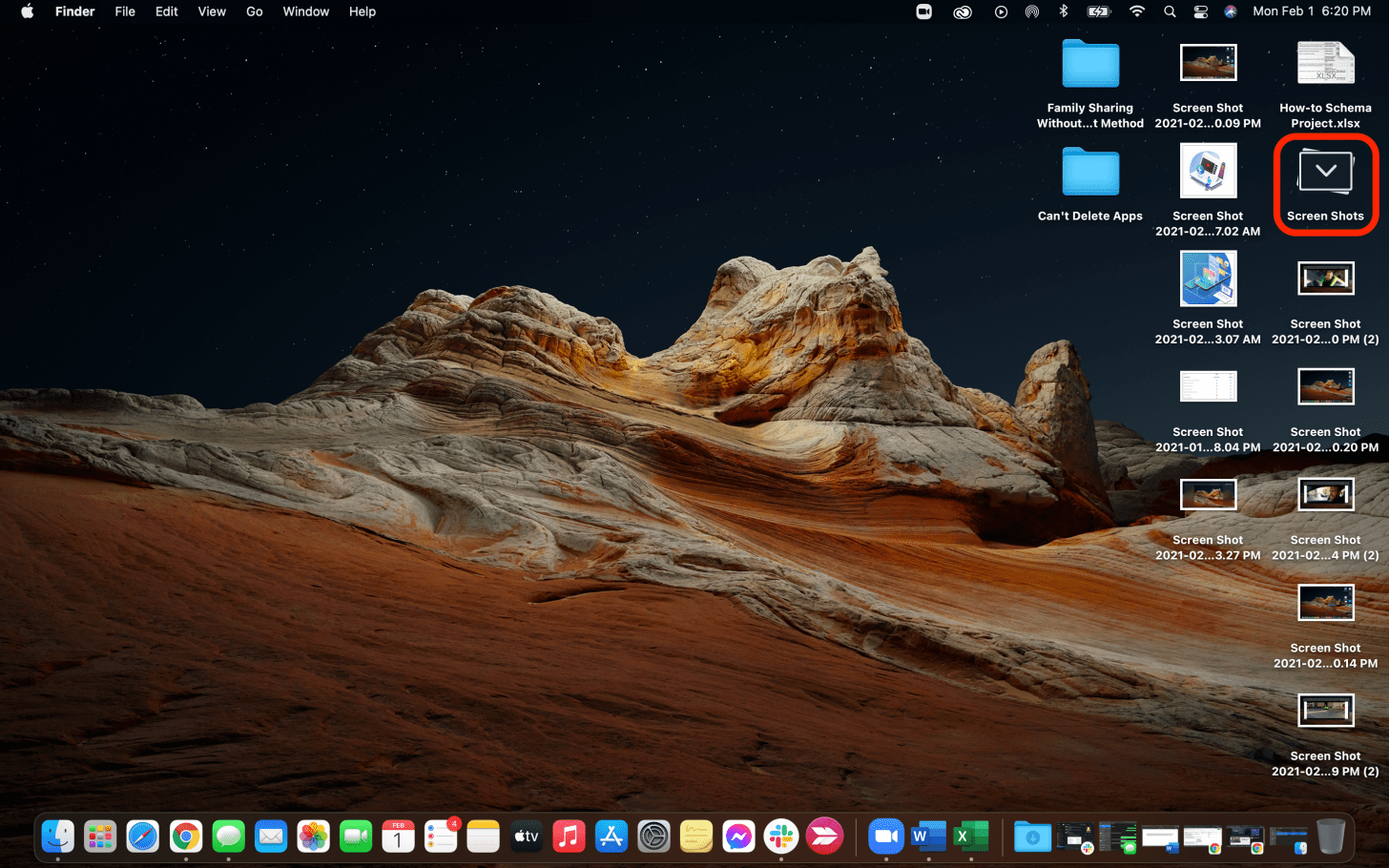This screenshot has width=1389, height=868.
Task: Click the Wi-Fi status icon
Action: tap(1136, 11)
